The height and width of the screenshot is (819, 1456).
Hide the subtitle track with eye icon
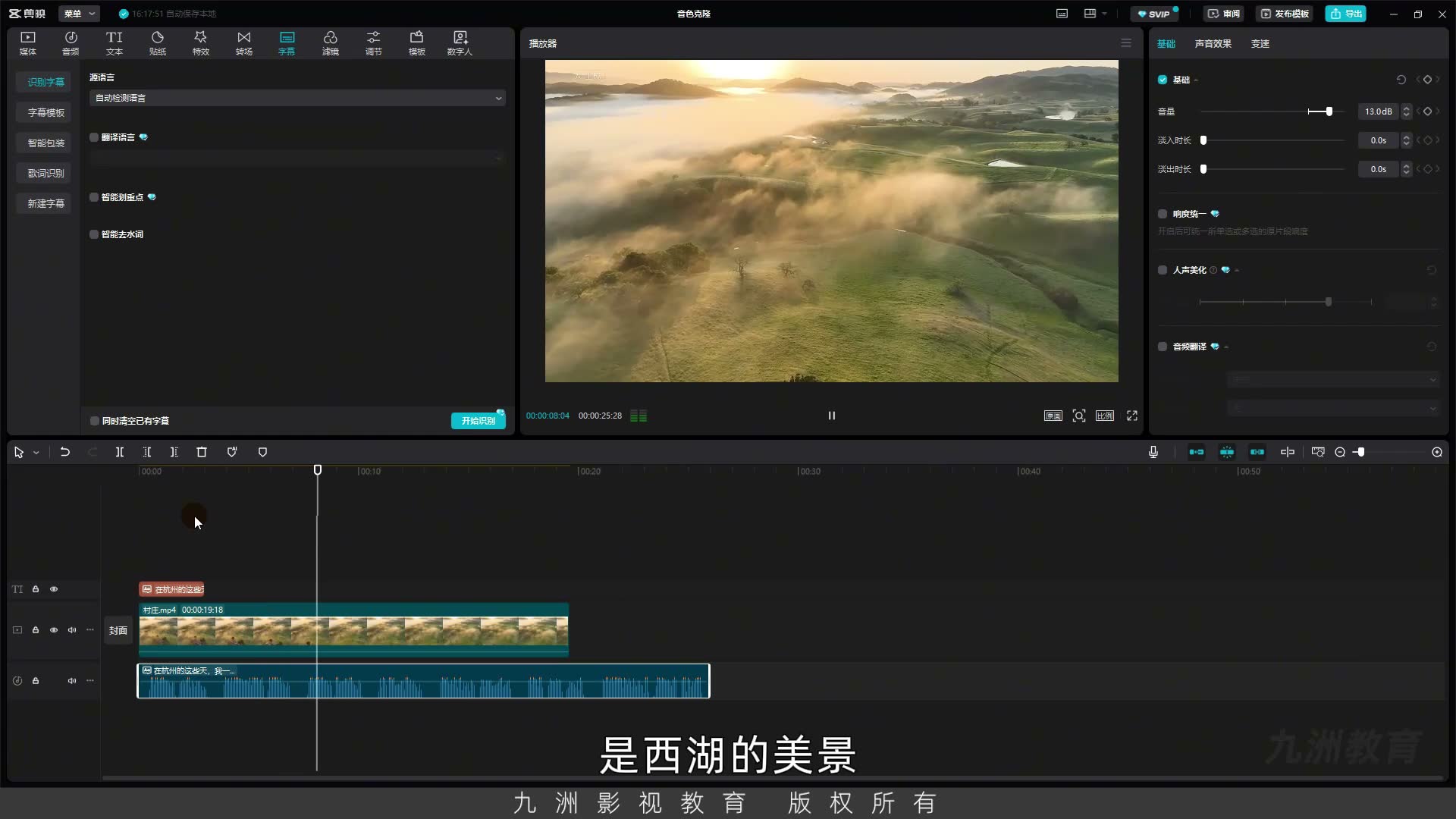[x=54, y=589]
